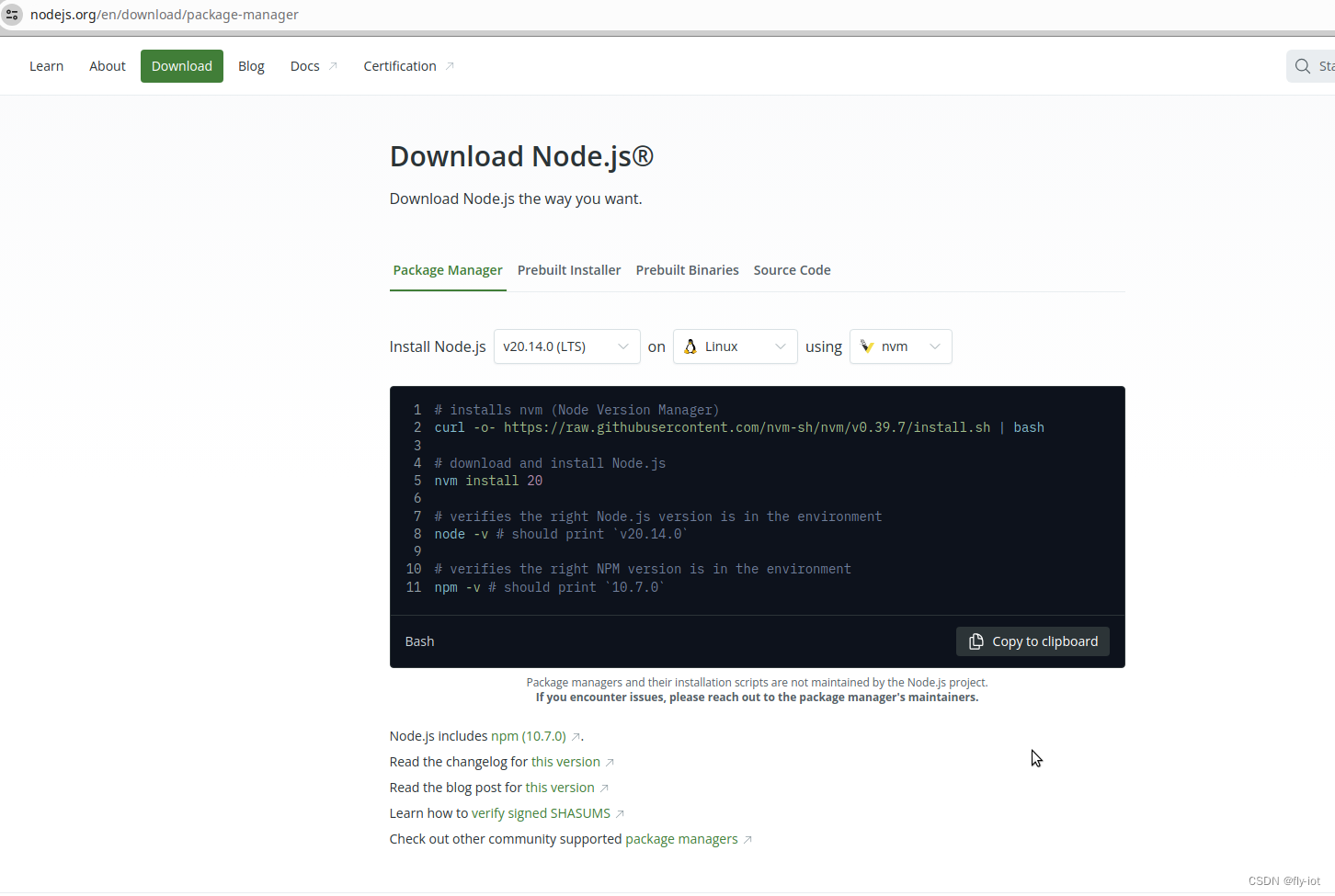Click external arrow icon next to Docs
The width and height of the screenshot is (1335, 896).
tap(334, 66)
